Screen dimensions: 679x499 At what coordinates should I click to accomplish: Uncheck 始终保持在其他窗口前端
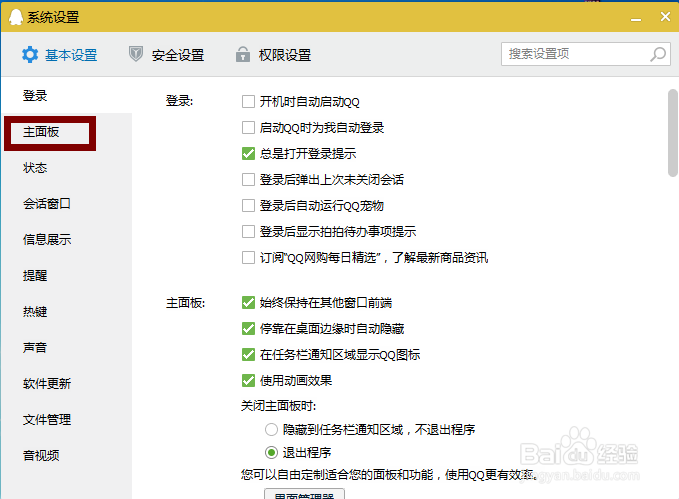pyautogui.click(x=248, y=302)
